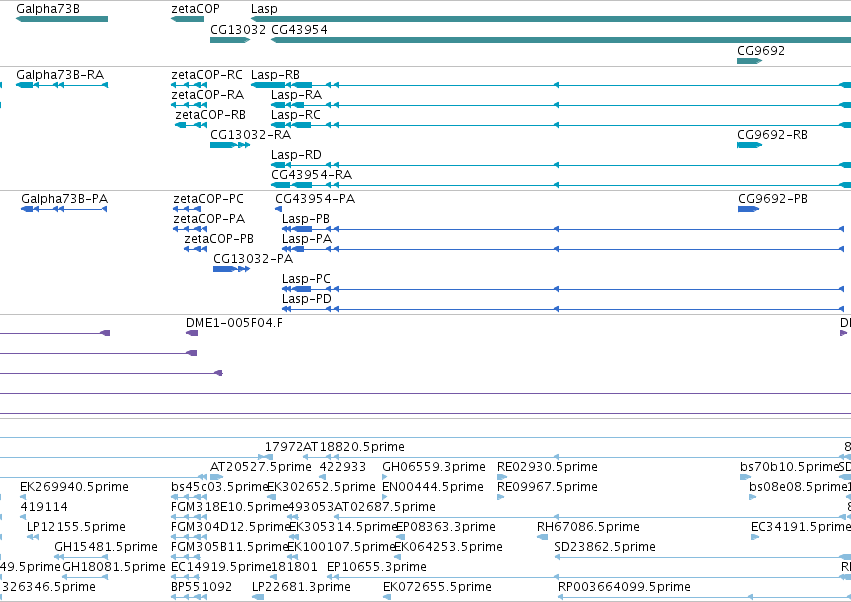Select the 419114 EST label
This screenshot has width=851, height=602.
44,507
